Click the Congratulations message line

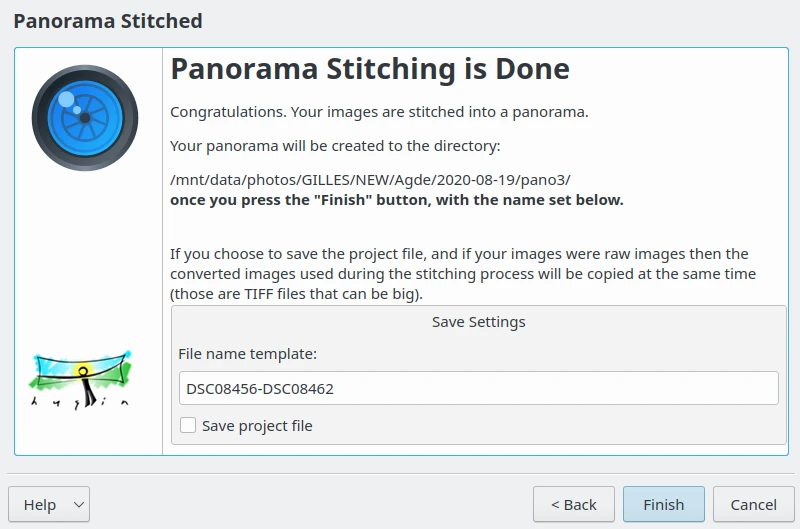coord(379,112)
